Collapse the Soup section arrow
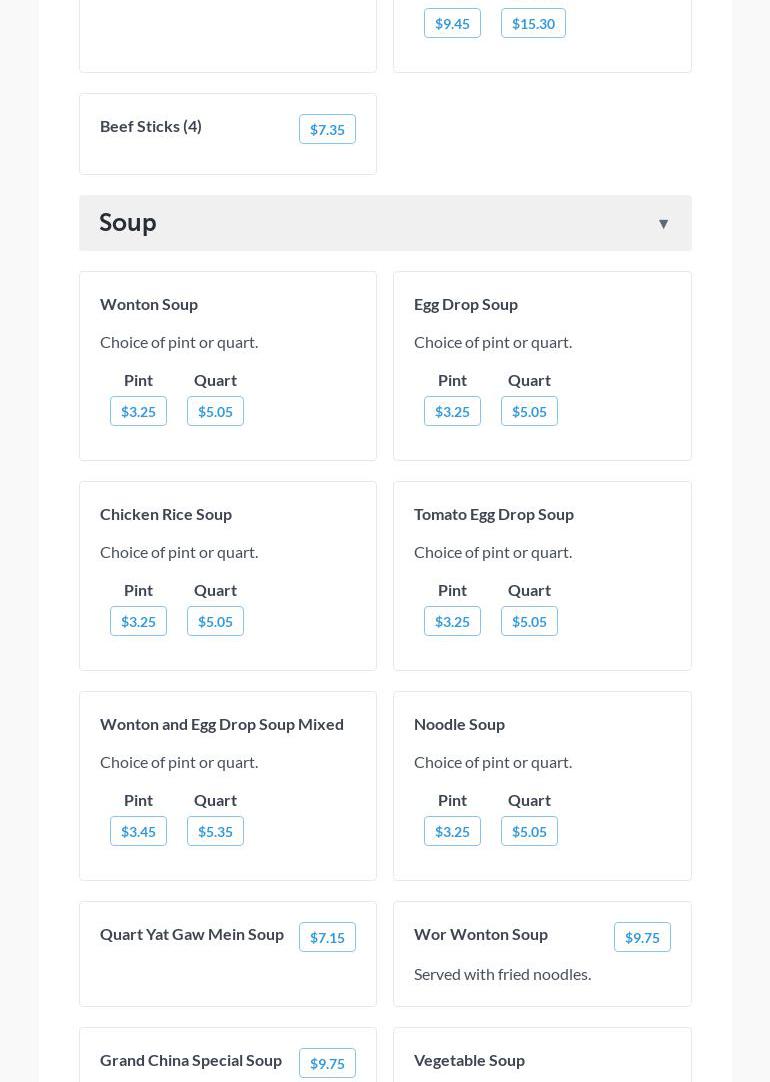Image resolution: width=770 pixels, height=1082 pixels. coord(663,224)
